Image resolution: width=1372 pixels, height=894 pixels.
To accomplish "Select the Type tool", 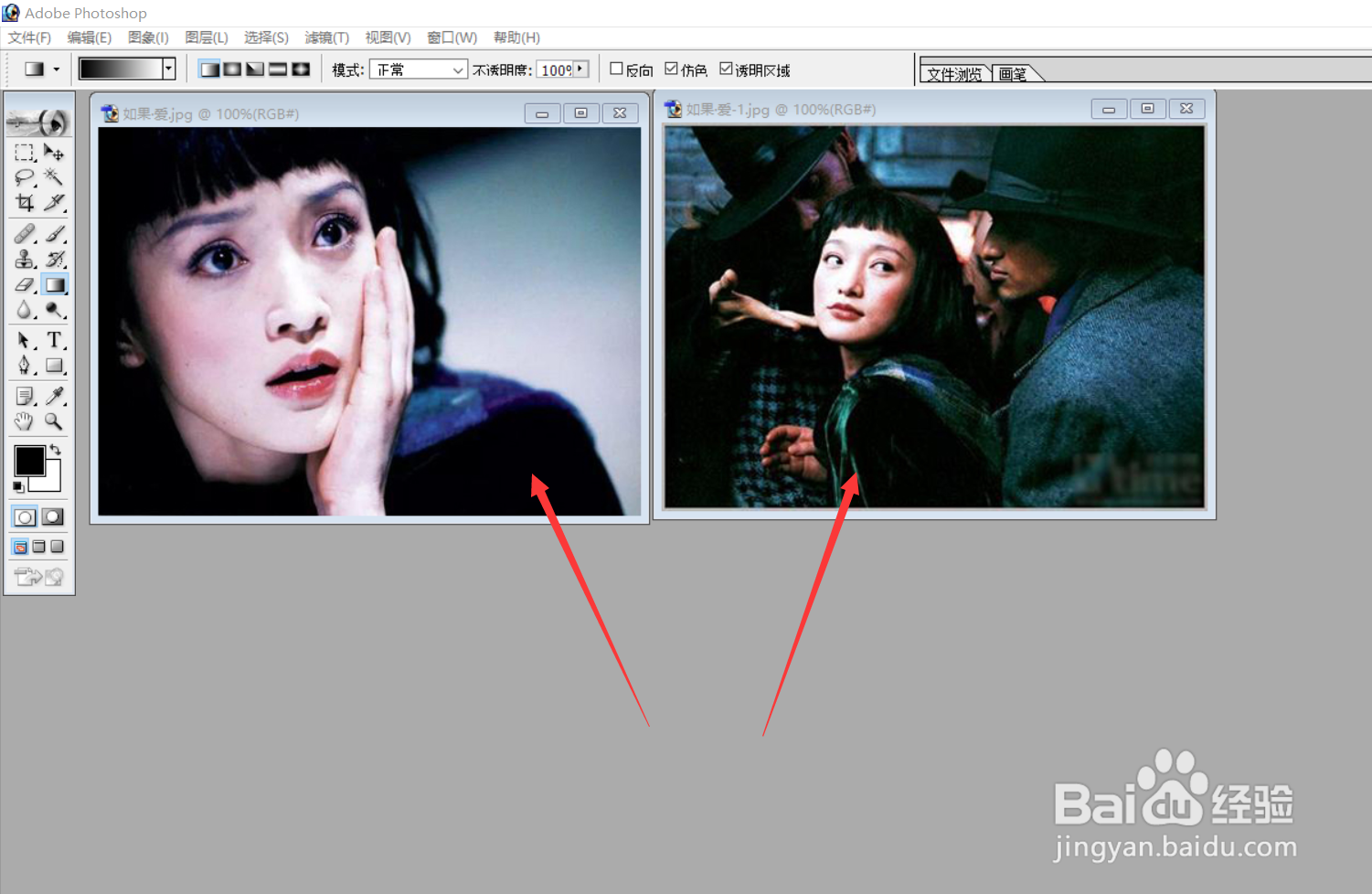I will click(x=54, y=341).
